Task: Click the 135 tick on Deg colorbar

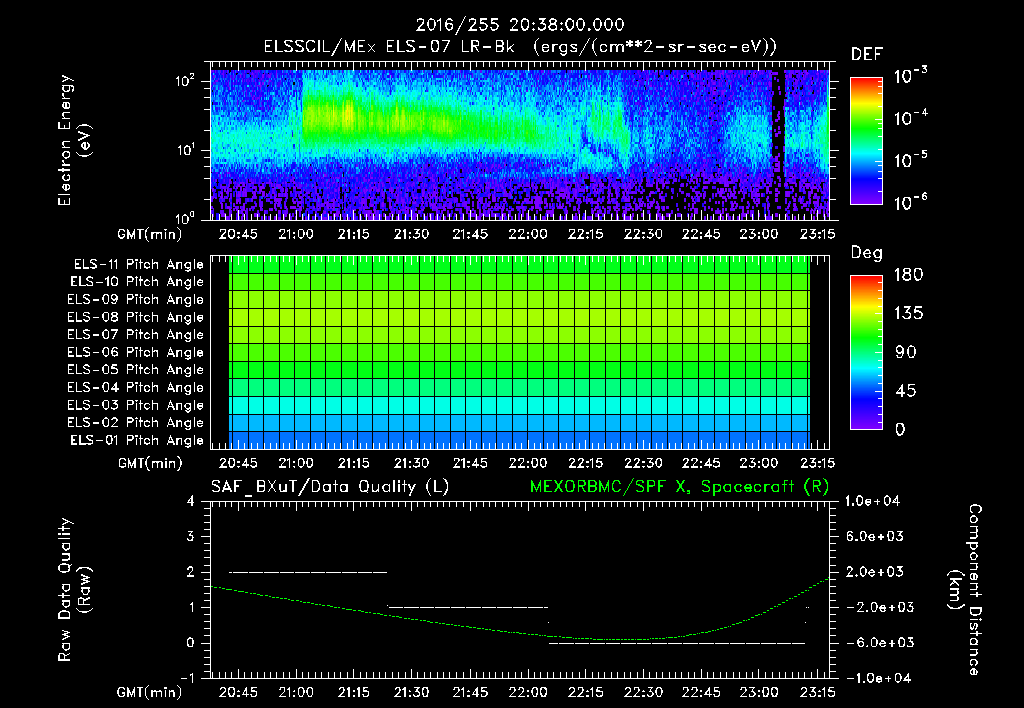Action: [x=908, y=313]
